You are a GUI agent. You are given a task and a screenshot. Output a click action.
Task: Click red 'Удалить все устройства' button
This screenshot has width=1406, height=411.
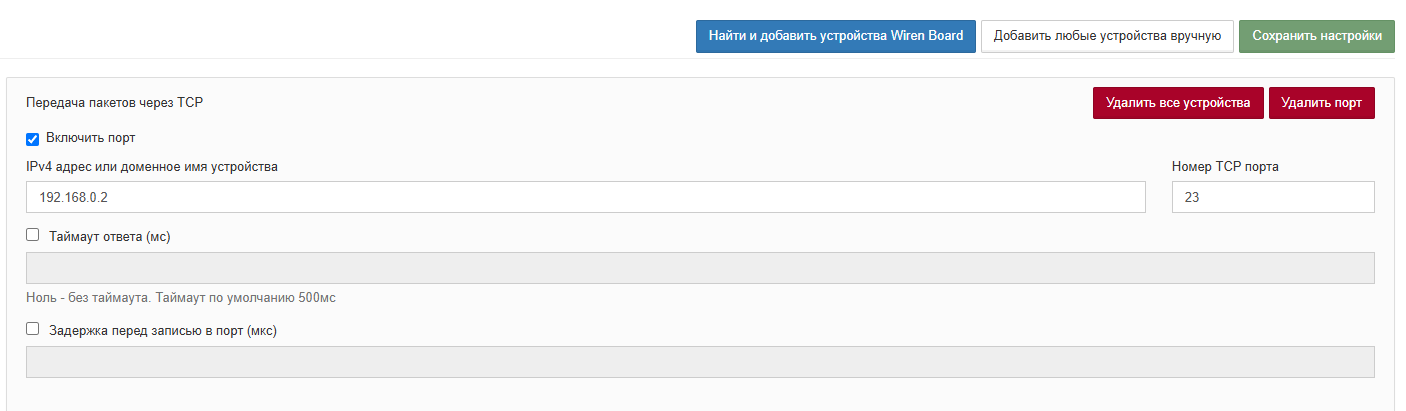pyautogui.click(x=1178, y=103)
